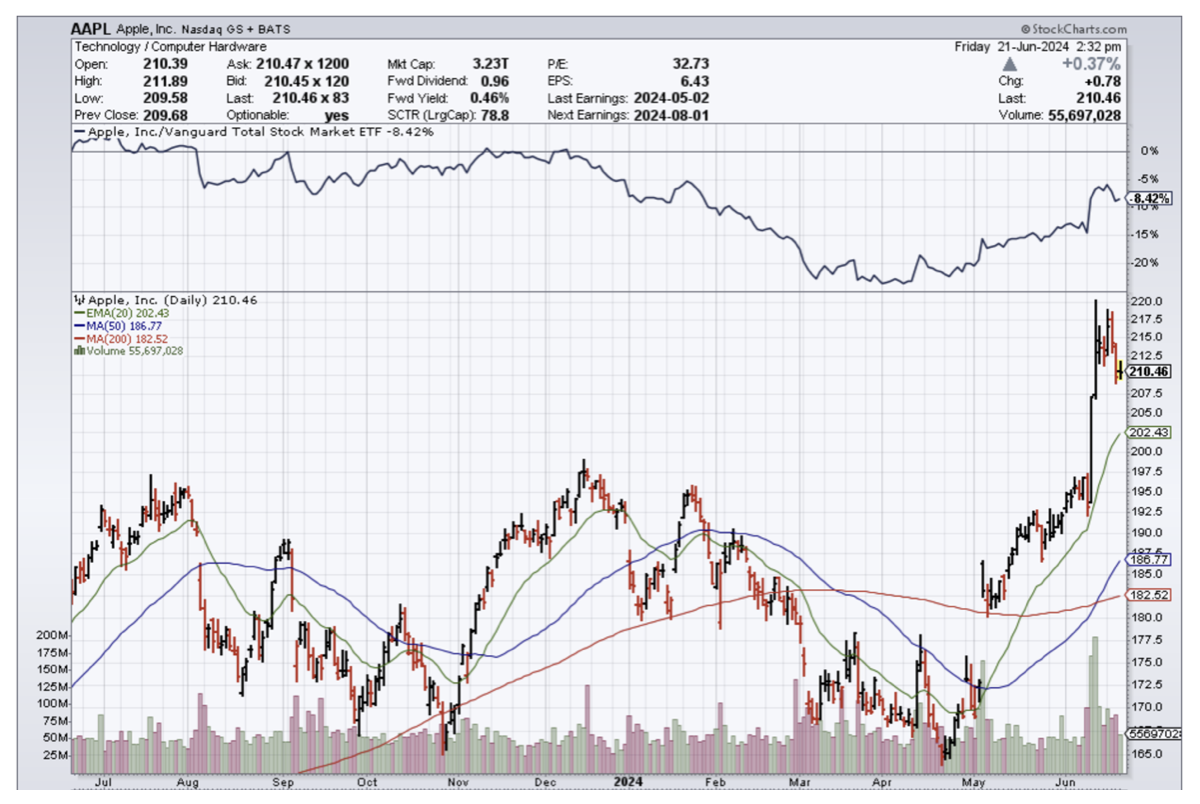Click the green EMA(20) legend line marker
This screenshot has width=1200, height=804.
click(x=79, y=312)
